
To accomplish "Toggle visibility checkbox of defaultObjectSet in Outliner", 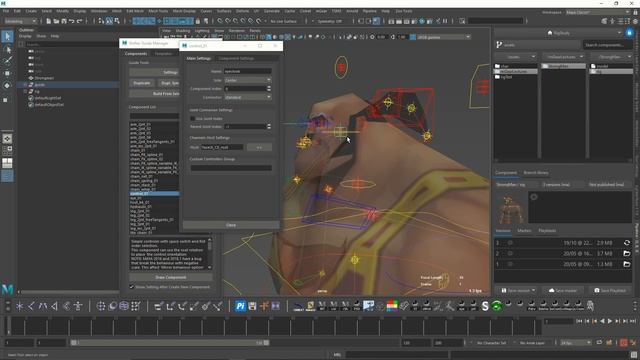I will point(31,104).
